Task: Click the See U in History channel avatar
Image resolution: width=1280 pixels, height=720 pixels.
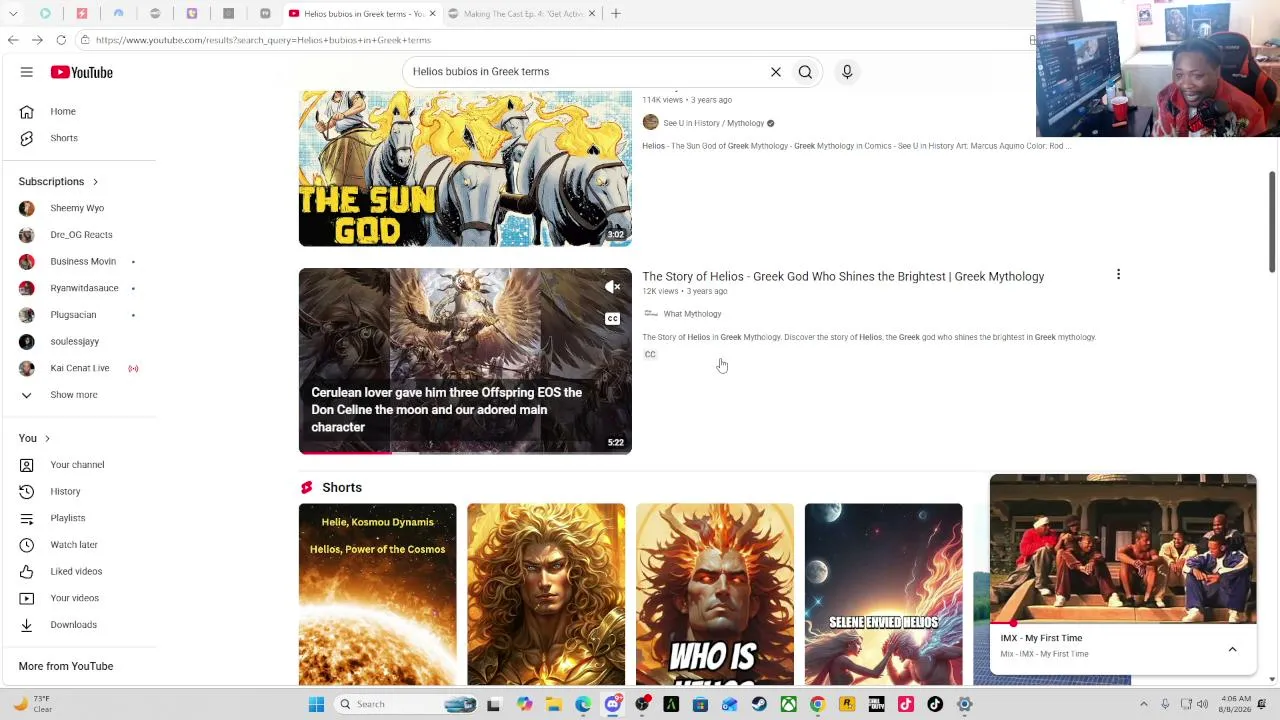Action: coord(651,123)
